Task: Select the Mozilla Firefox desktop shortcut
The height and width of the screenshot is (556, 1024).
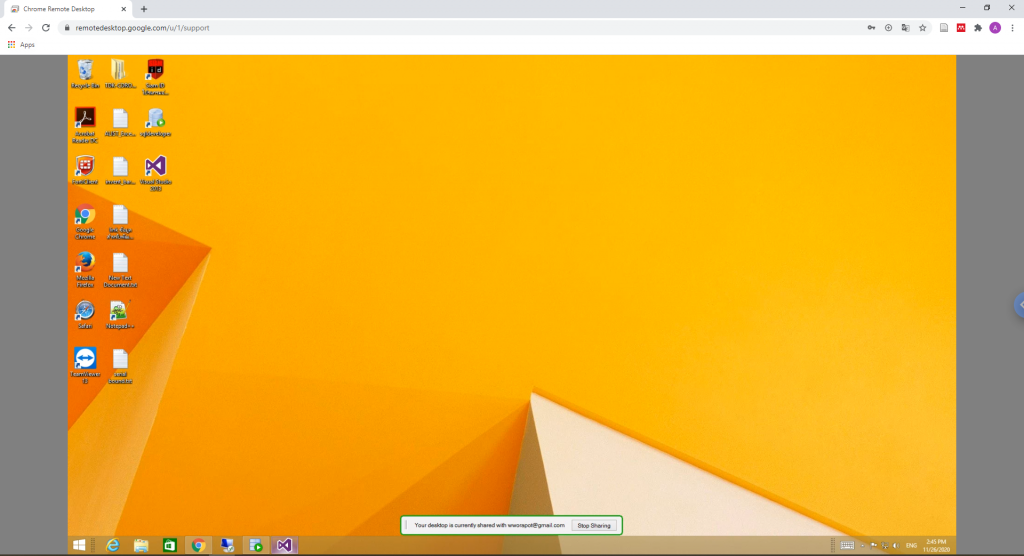Action: pos(85,265)
